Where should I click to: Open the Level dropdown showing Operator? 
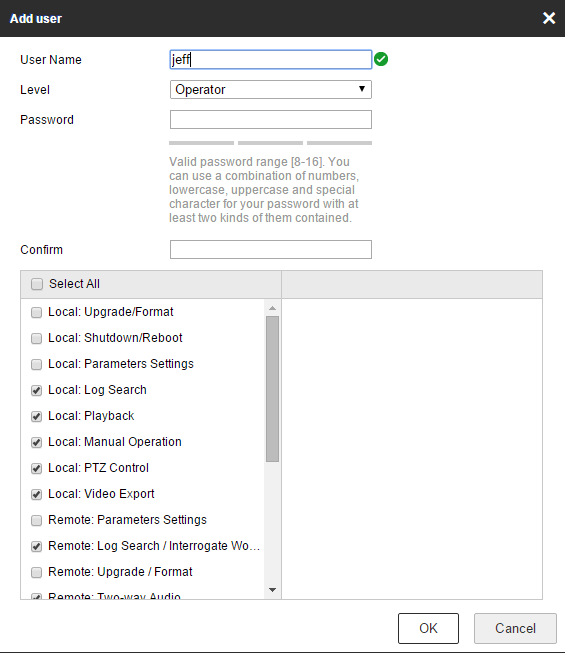271,90
